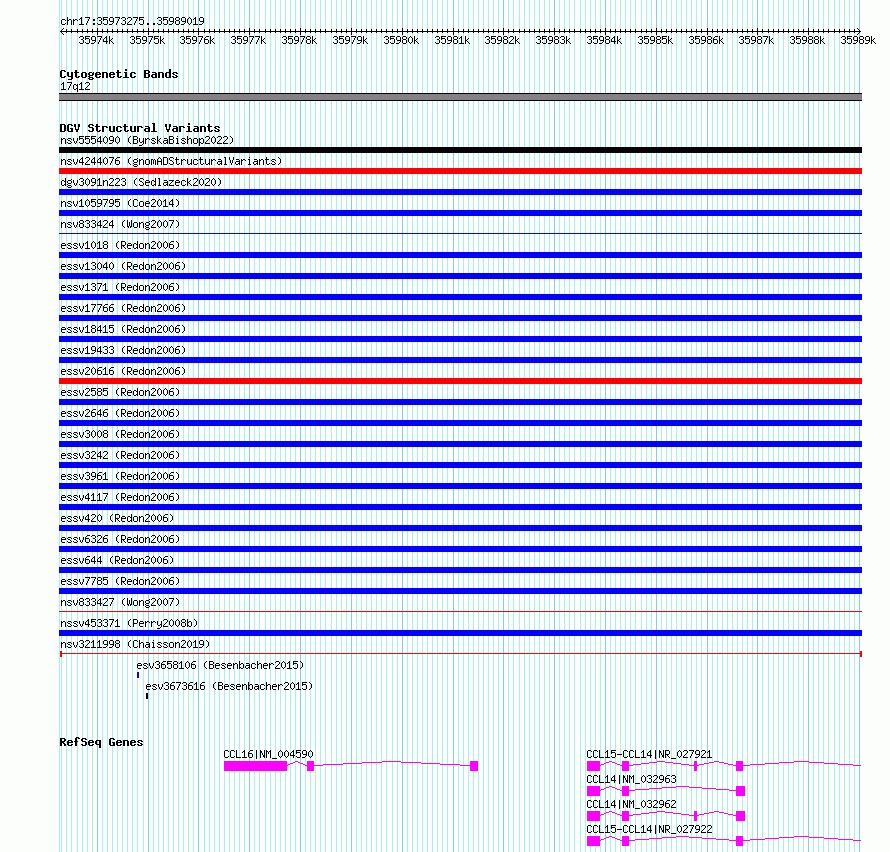The height and width of the screenshot is (852, 890).
Task: Open variant essv13040 (Redon2006)
Action: point(123,266)
